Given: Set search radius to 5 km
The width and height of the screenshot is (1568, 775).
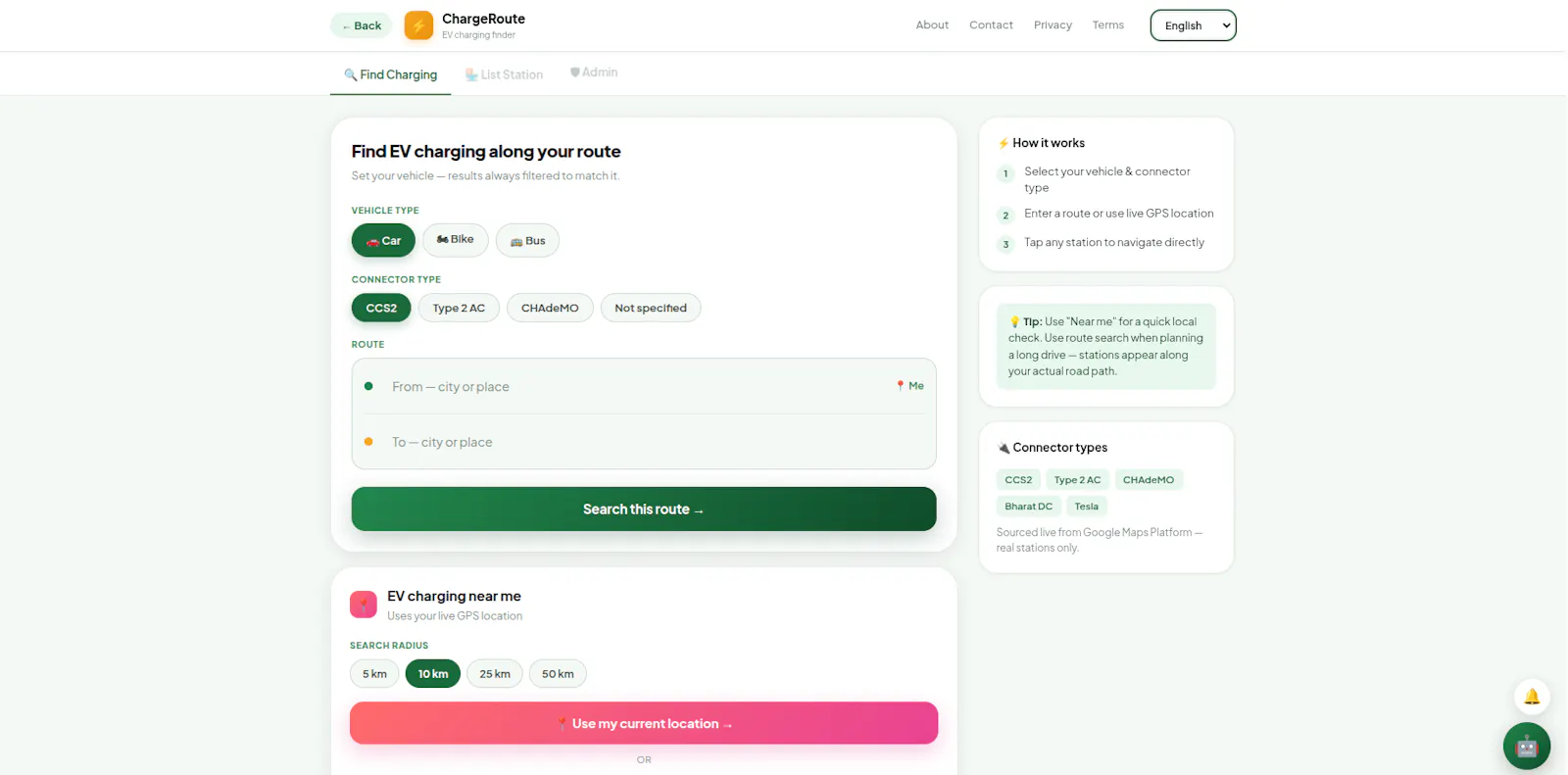Looking at the screenshot, I should [374, 674].
